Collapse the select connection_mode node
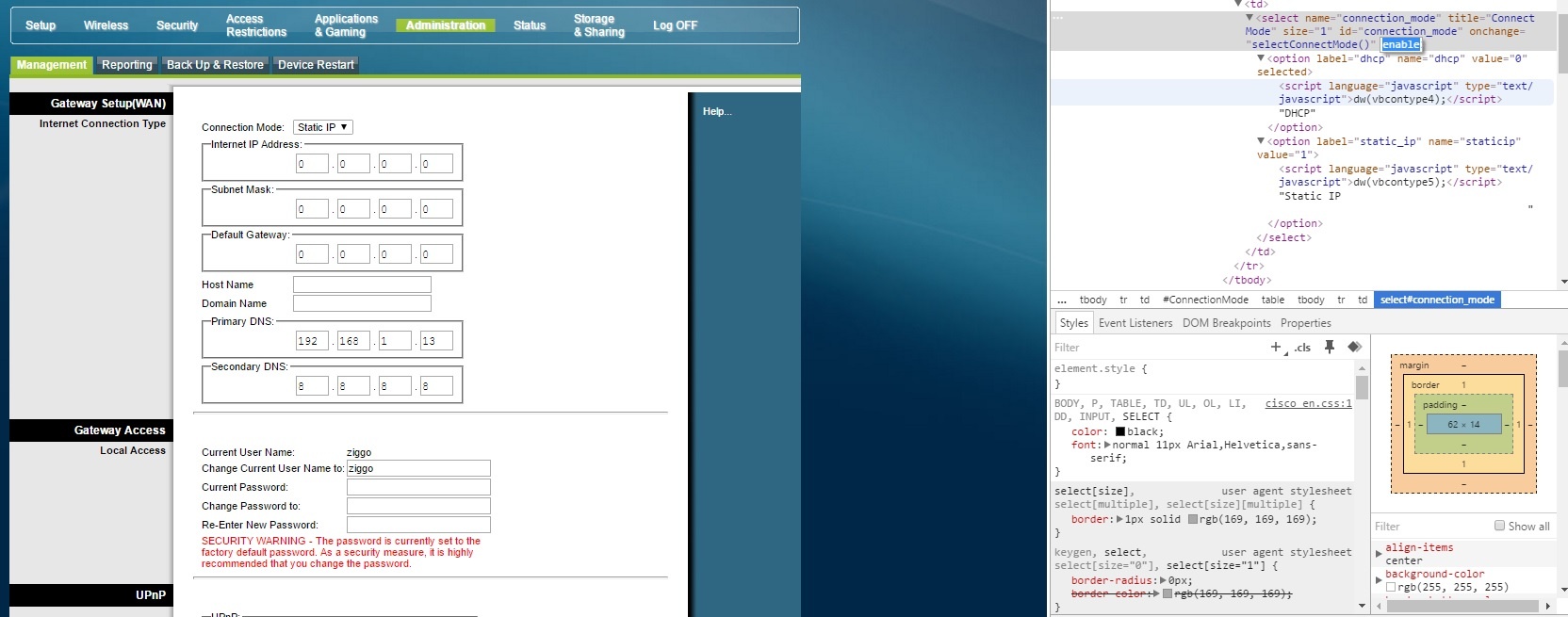Image resolution: width=1568 pixels, height=617 pixels. [1249, 18]
